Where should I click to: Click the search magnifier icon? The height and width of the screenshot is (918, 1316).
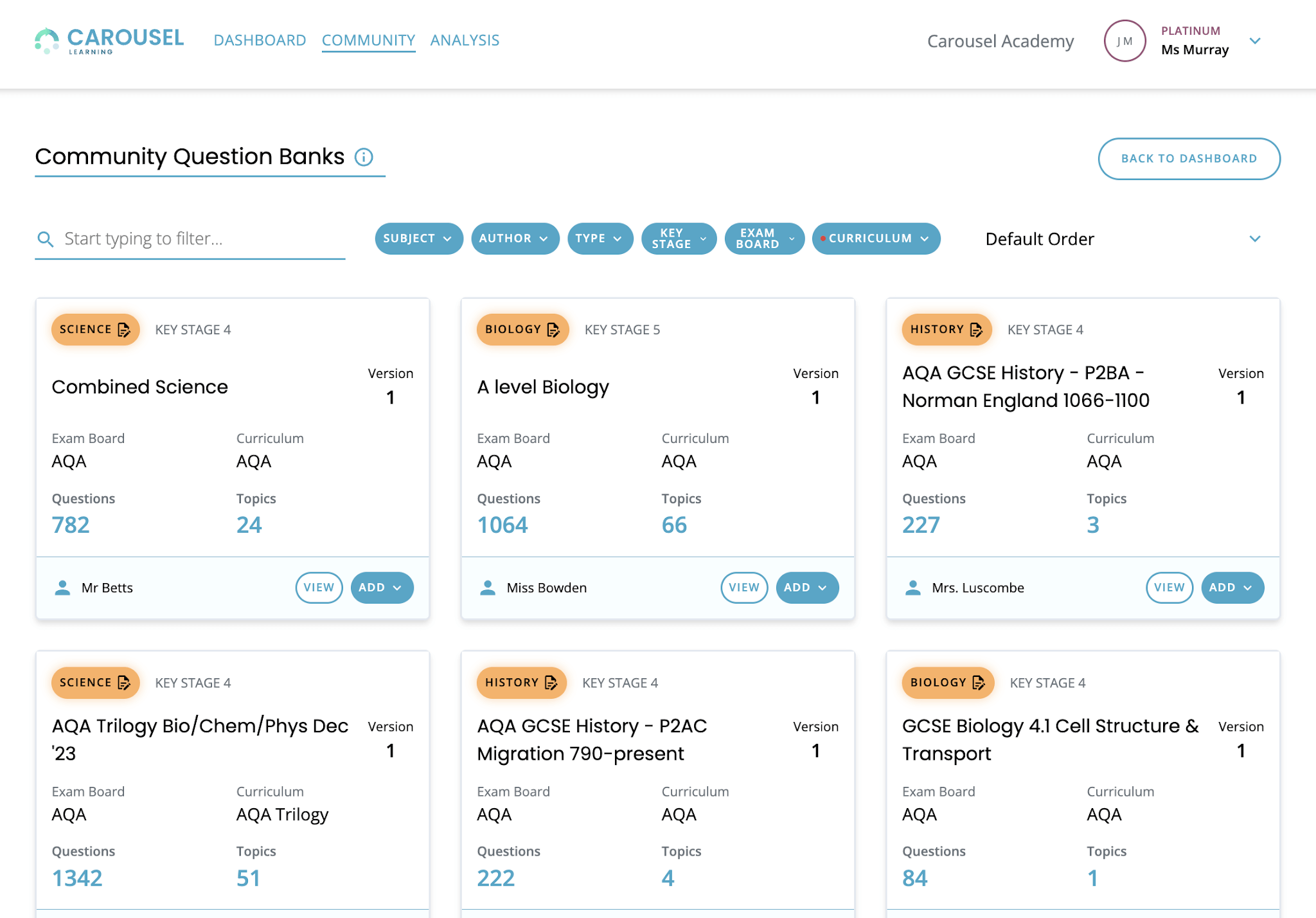click(x=45, y=239)
